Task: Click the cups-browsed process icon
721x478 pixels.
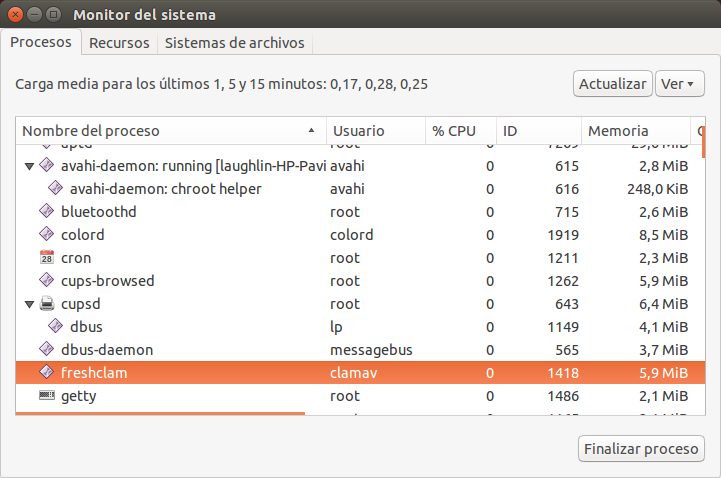Action: [x=46, y=281]
